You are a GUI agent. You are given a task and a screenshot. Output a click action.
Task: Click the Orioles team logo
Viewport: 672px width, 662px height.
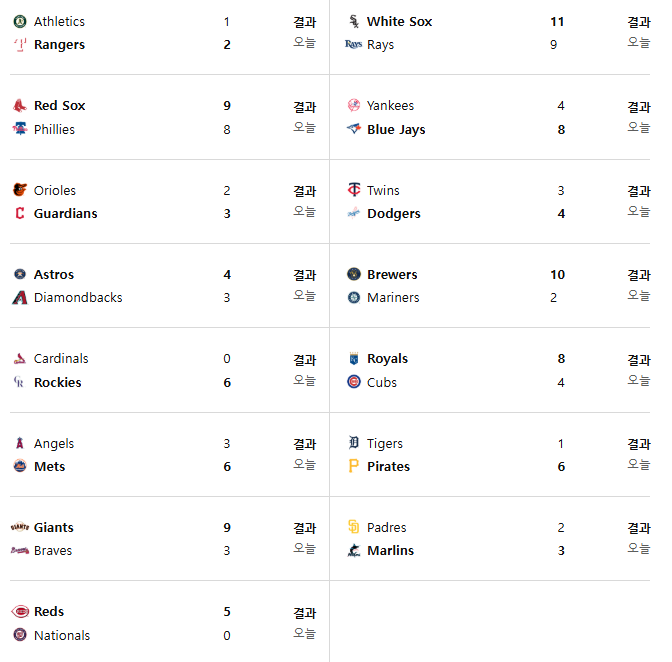[x=20, y=190]
